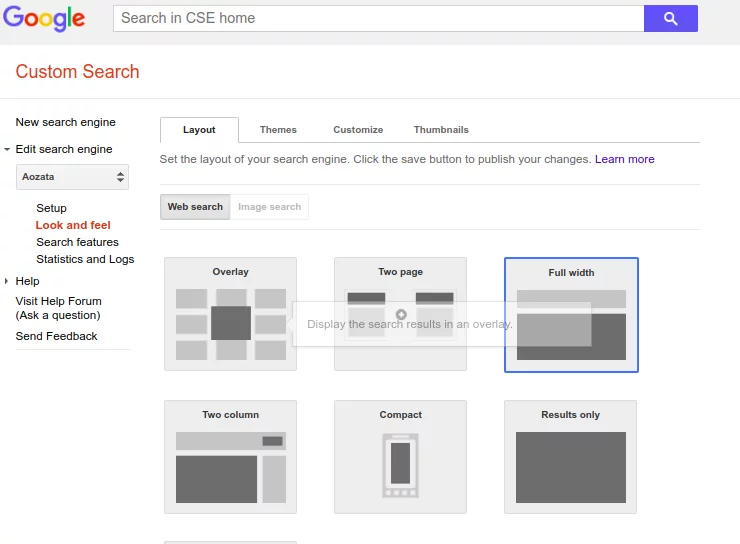Click the Learn more link
This screenshot has height=544, width=740.
point(624,159)
